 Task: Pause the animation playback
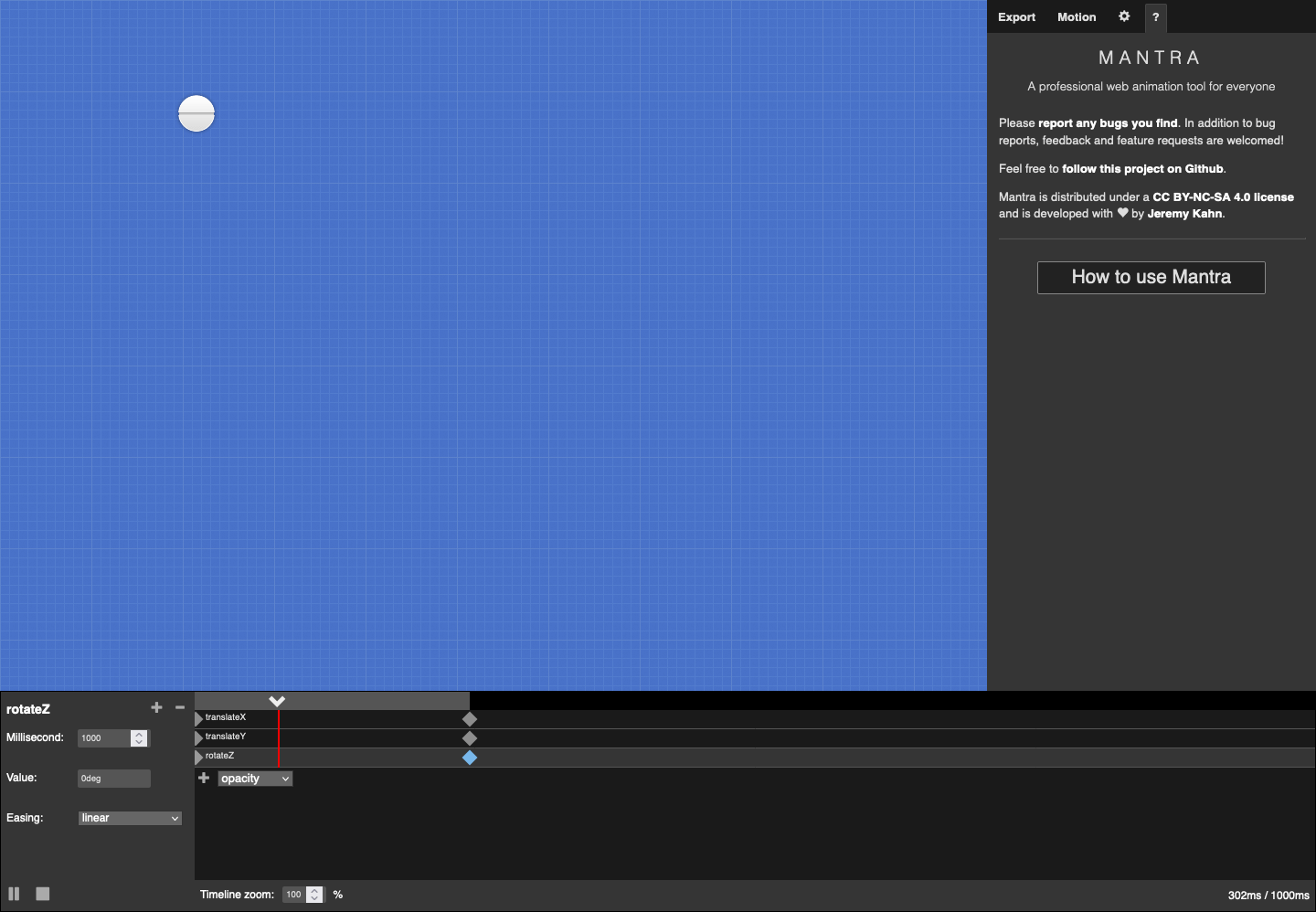tap(14, 894)
